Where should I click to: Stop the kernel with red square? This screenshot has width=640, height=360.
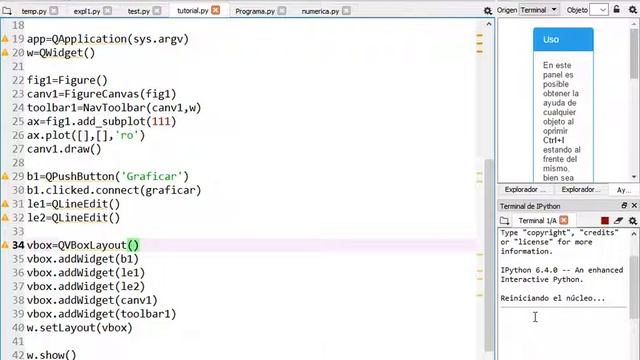point(605,221)
